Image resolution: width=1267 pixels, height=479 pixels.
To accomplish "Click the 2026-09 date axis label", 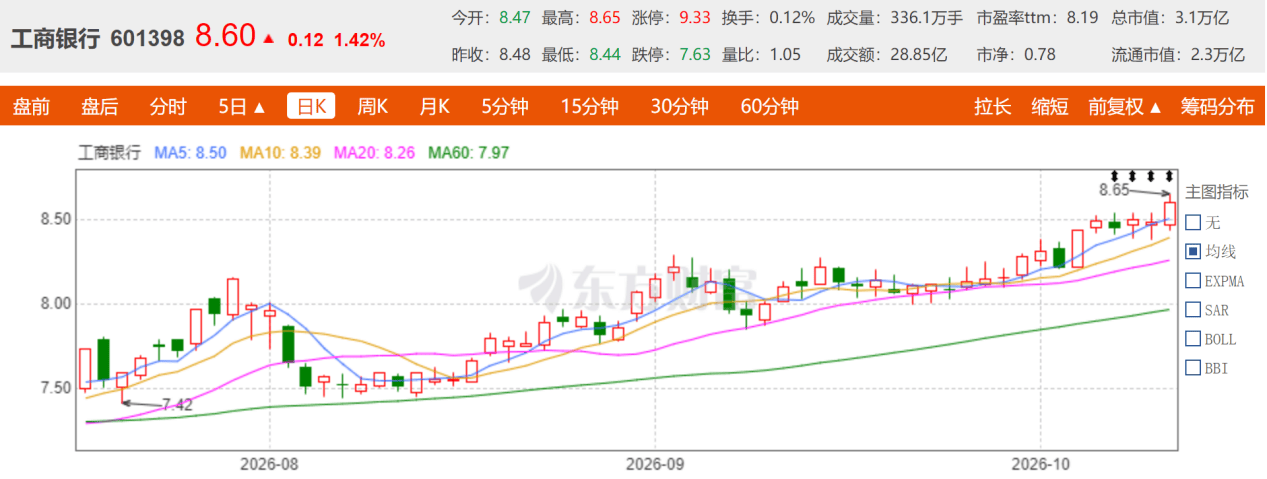I will 654,464.
